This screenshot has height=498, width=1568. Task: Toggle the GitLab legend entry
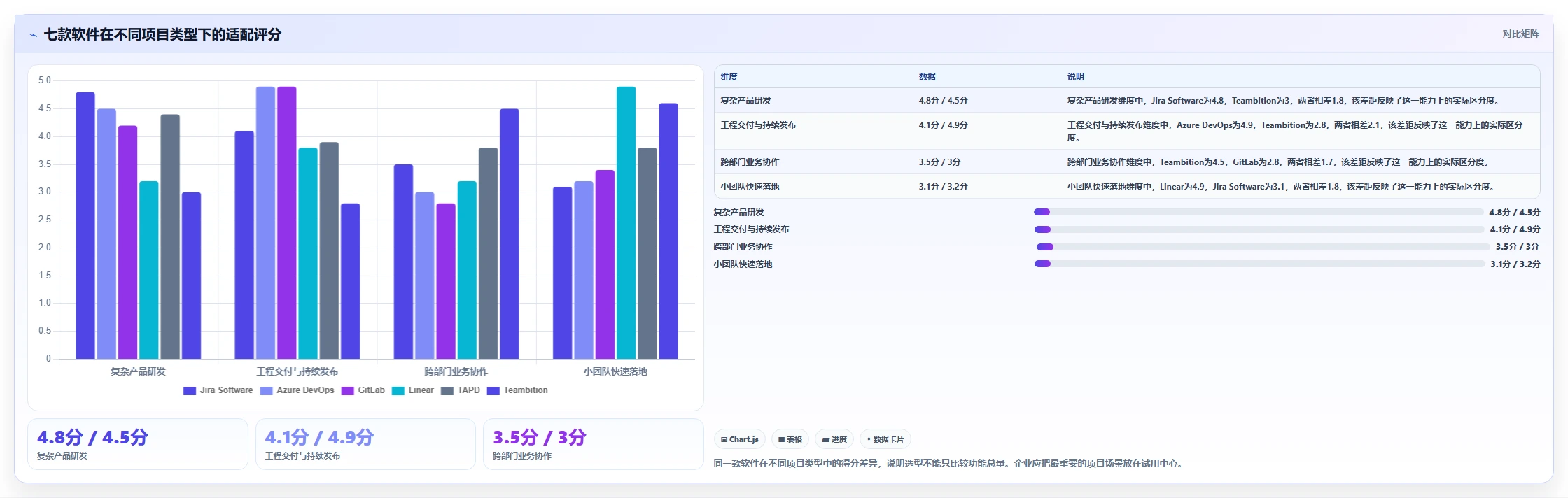(363, 390)
